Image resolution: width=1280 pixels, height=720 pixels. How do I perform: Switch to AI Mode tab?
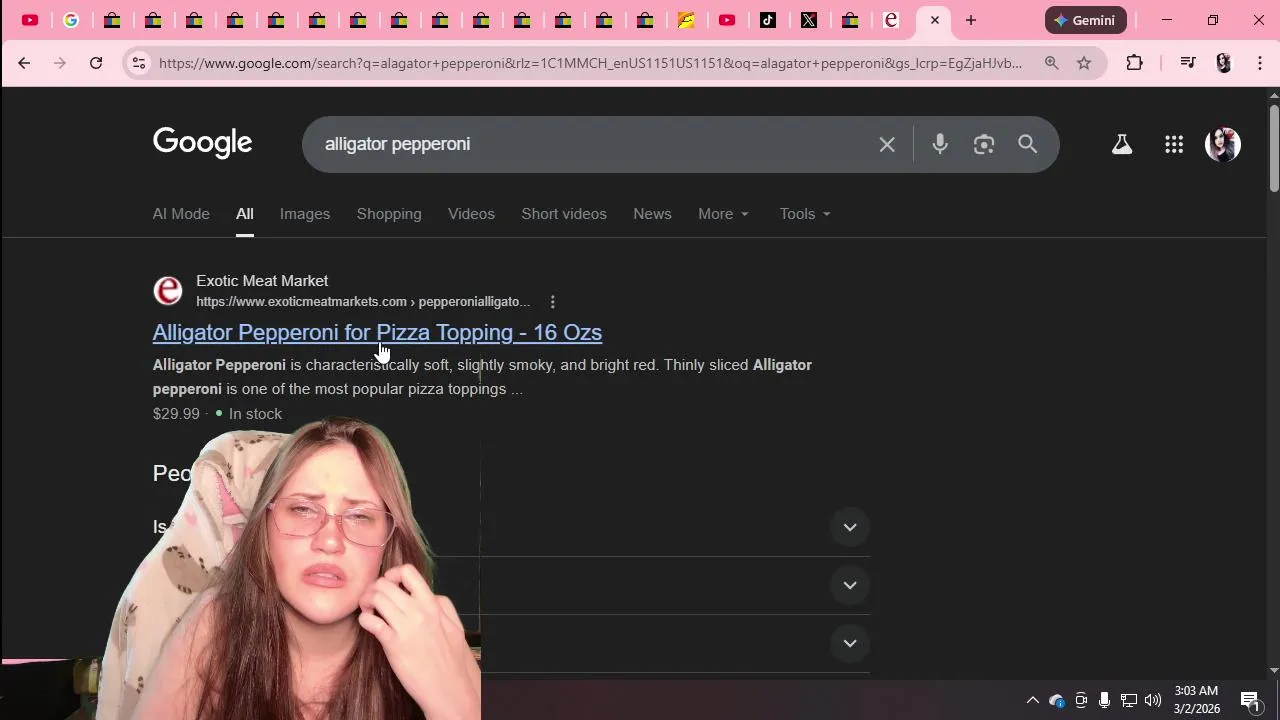(181, 214)
